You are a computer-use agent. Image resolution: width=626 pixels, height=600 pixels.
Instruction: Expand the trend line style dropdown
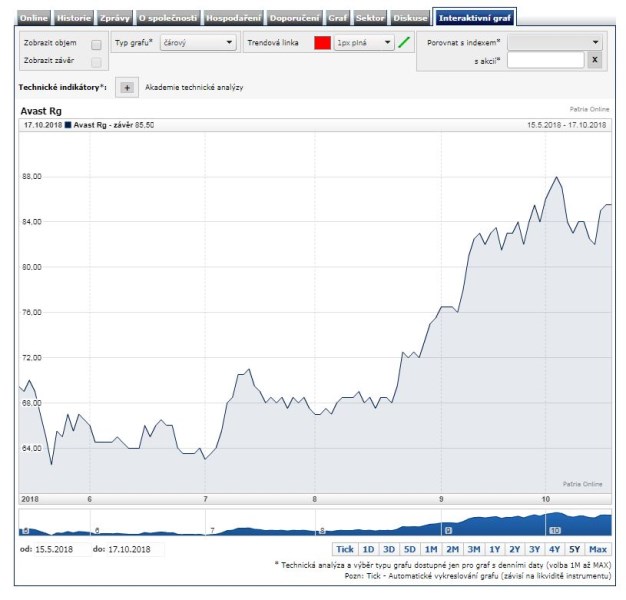pos(364,43)
